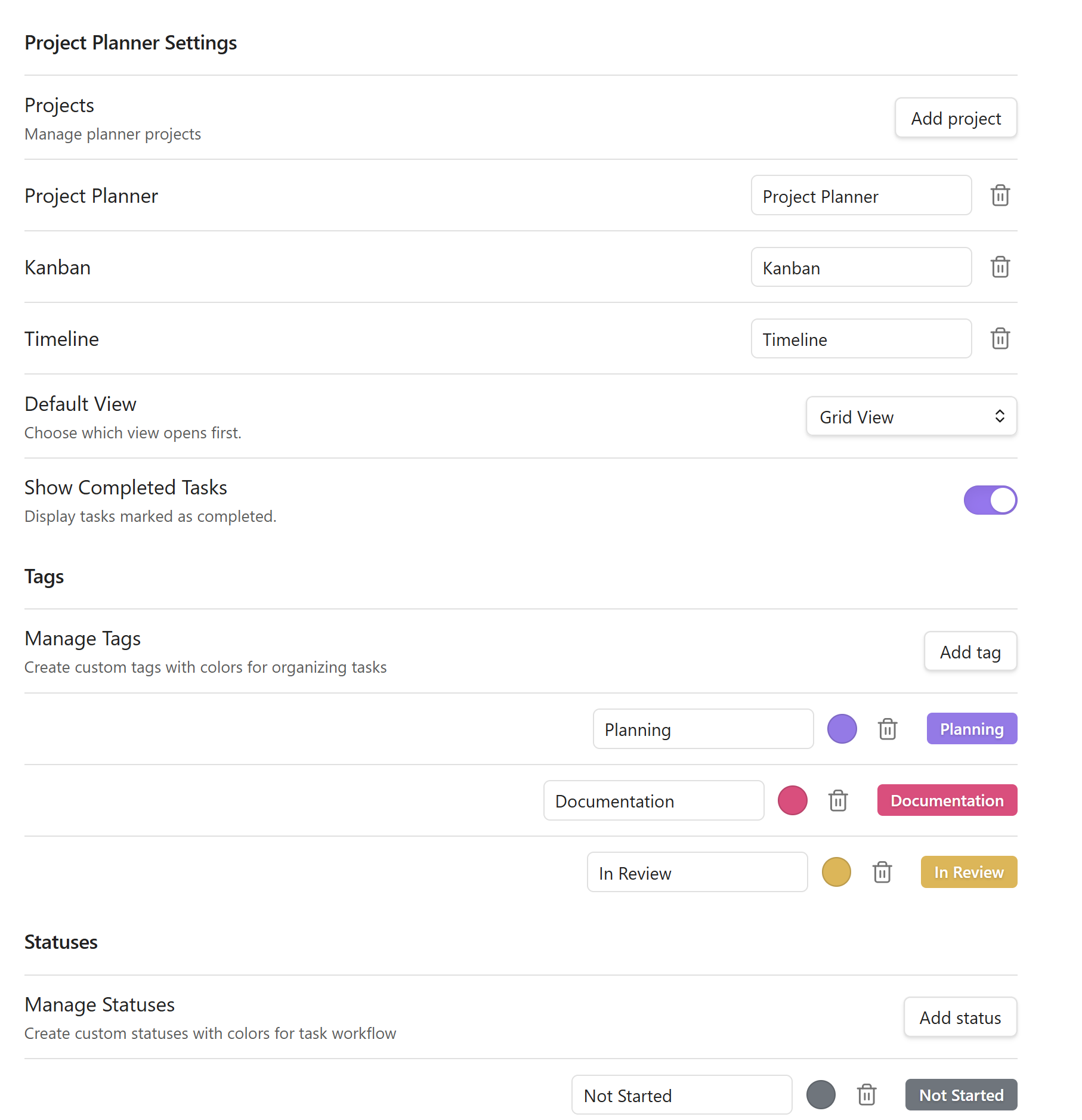Delete the Not Started status
The width and height of the screenshot is (1082, 1120).
pyautogui.click(x=867, y=1094)
